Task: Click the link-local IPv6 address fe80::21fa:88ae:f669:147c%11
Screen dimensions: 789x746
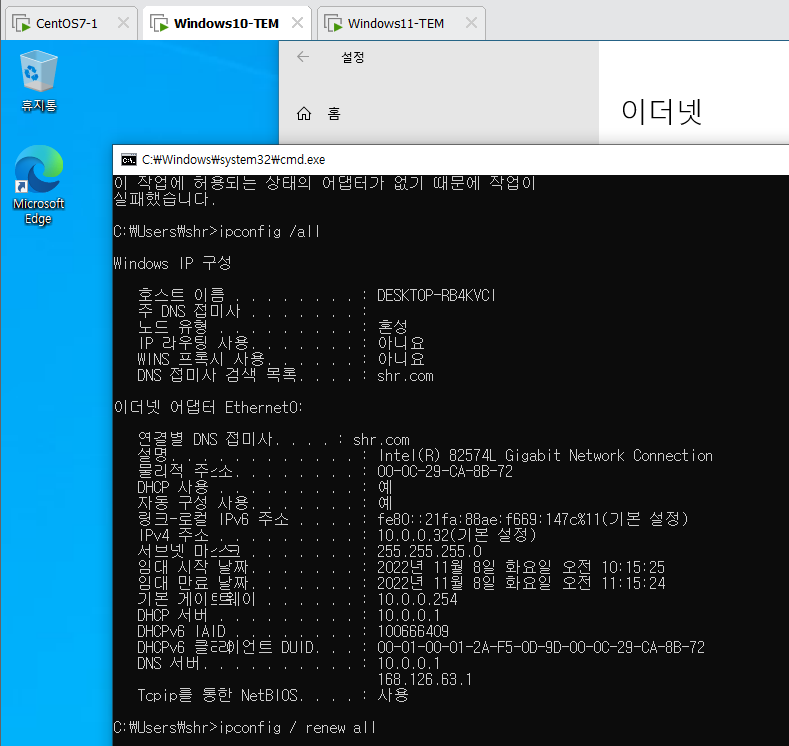Action: pyautogui.click(x=489, y=519)
